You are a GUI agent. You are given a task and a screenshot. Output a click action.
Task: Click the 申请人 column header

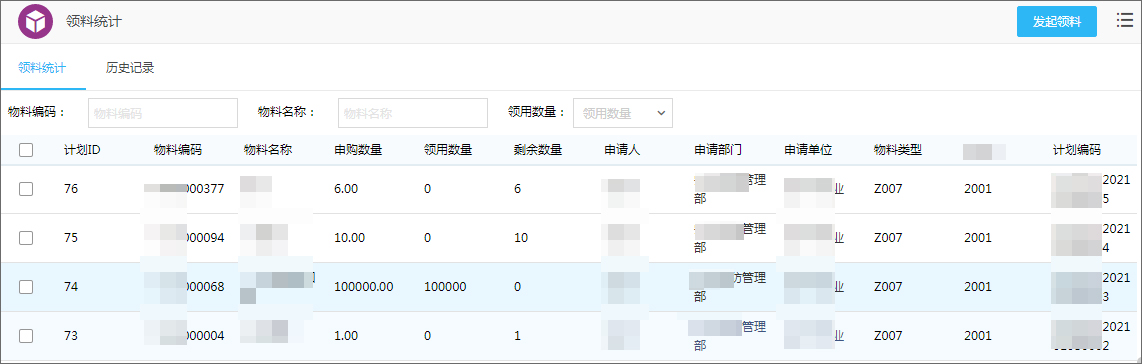[622, 150]
